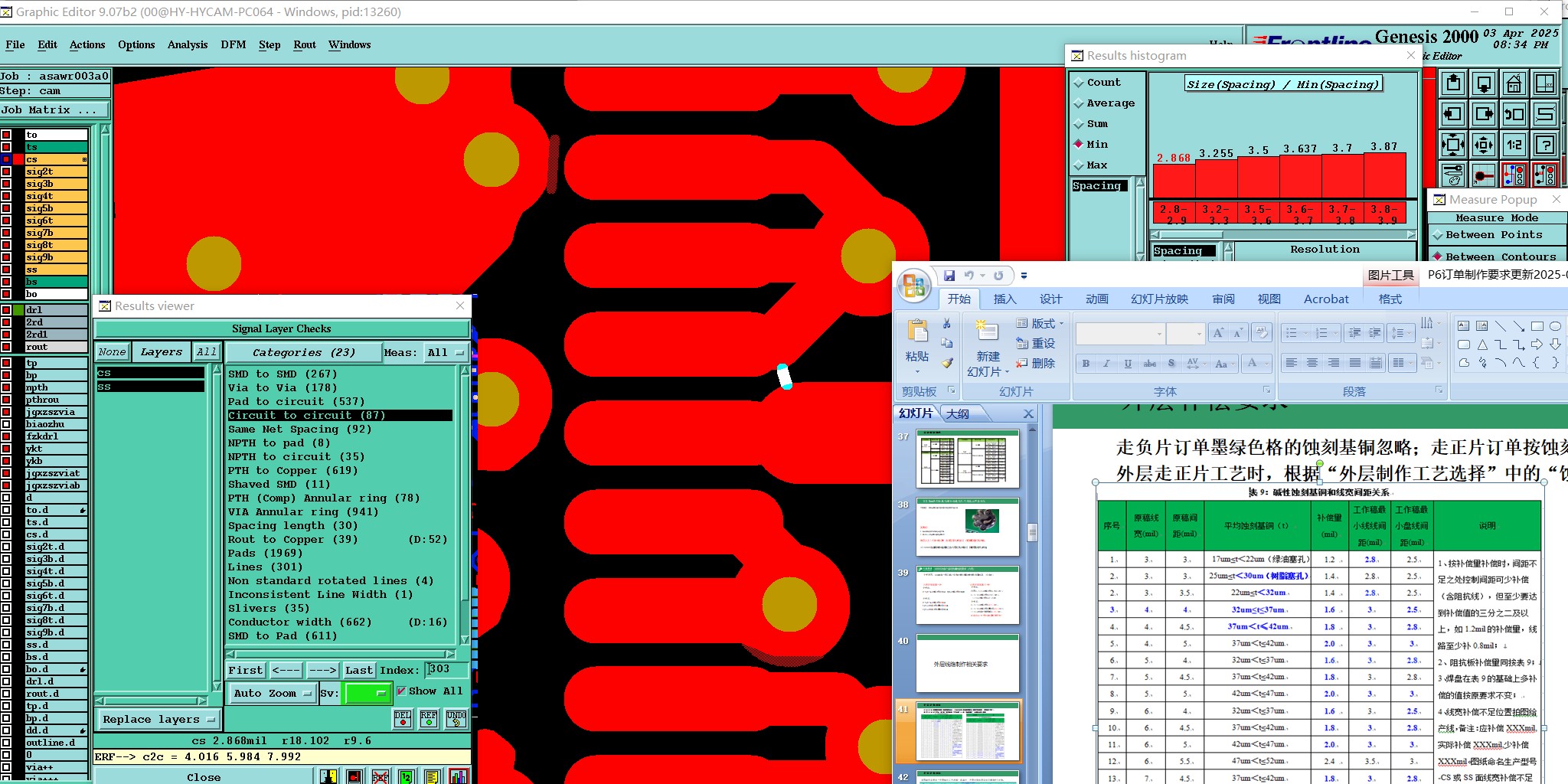Switch to the 审阅 ribbon tab

[1223, 299]
